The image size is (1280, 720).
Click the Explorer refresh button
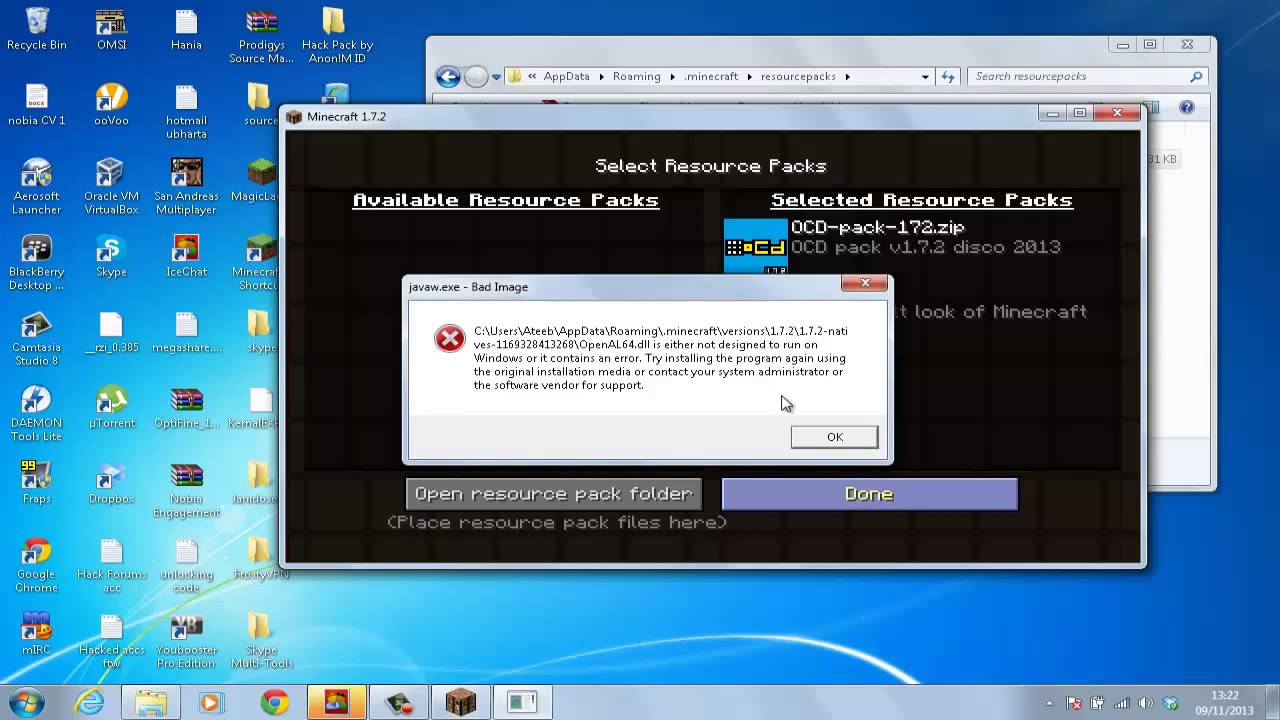[x=949, y=76]
